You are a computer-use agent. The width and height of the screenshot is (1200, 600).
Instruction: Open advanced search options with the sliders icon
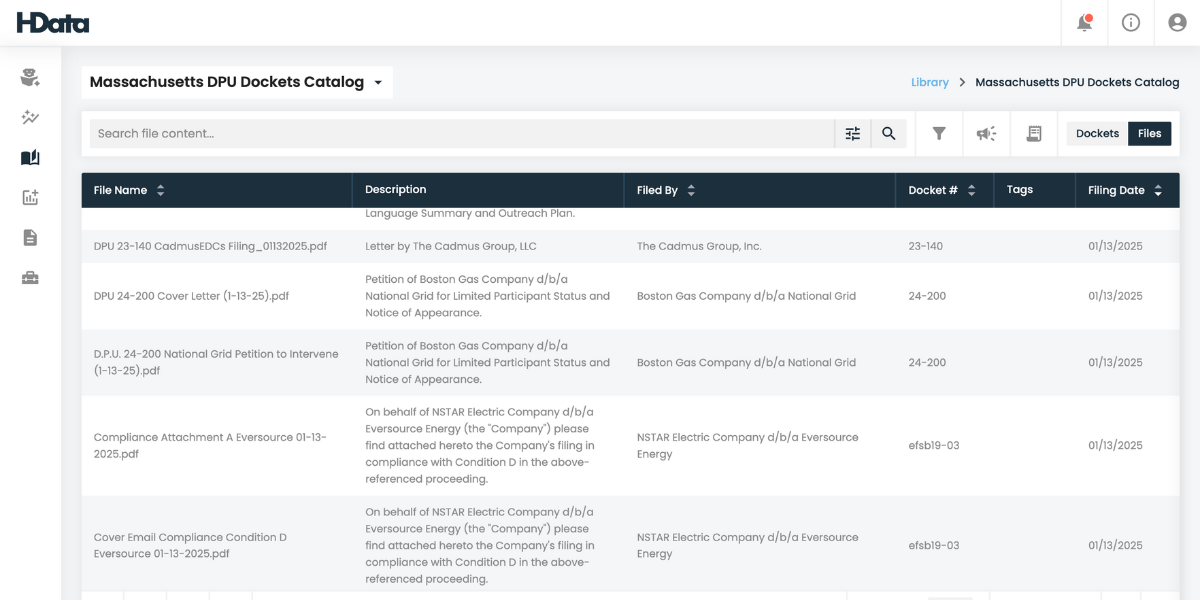click(x=852, y=133)
